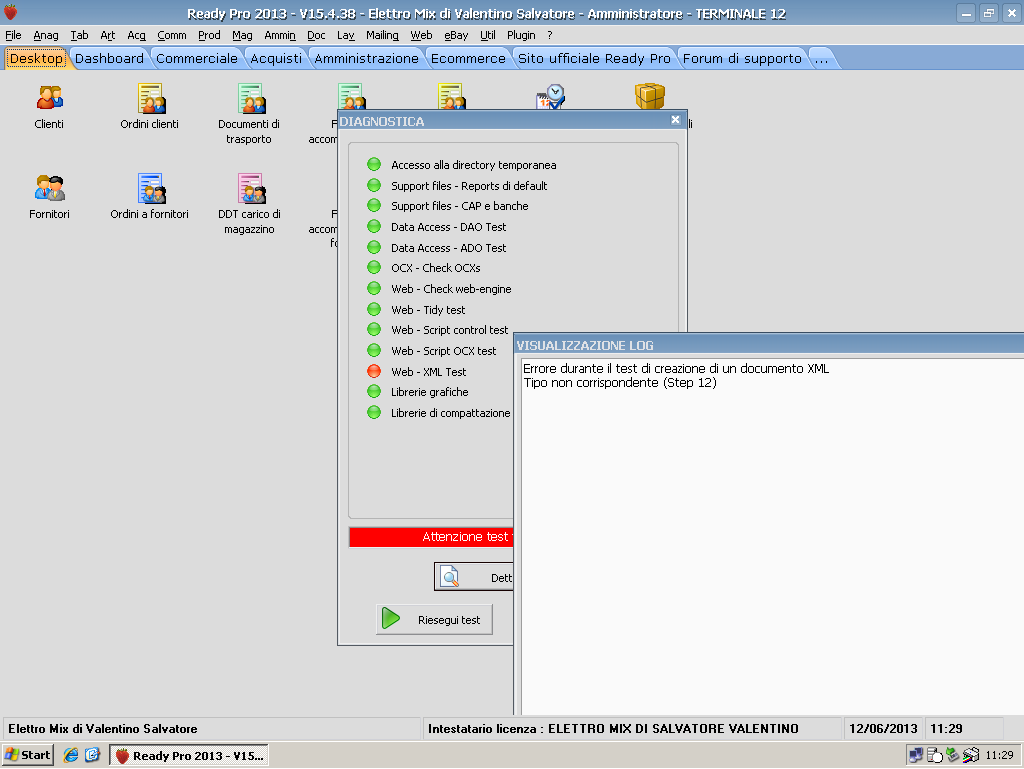Image resolution: width=1024 pixels, height=769 pixels.
Task: Select the Desktop tab
Action: pos(36,59)
